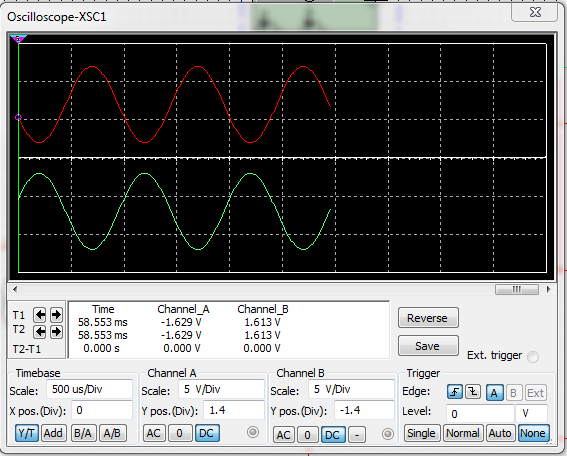Click the Reverse button

coord(428,318)
